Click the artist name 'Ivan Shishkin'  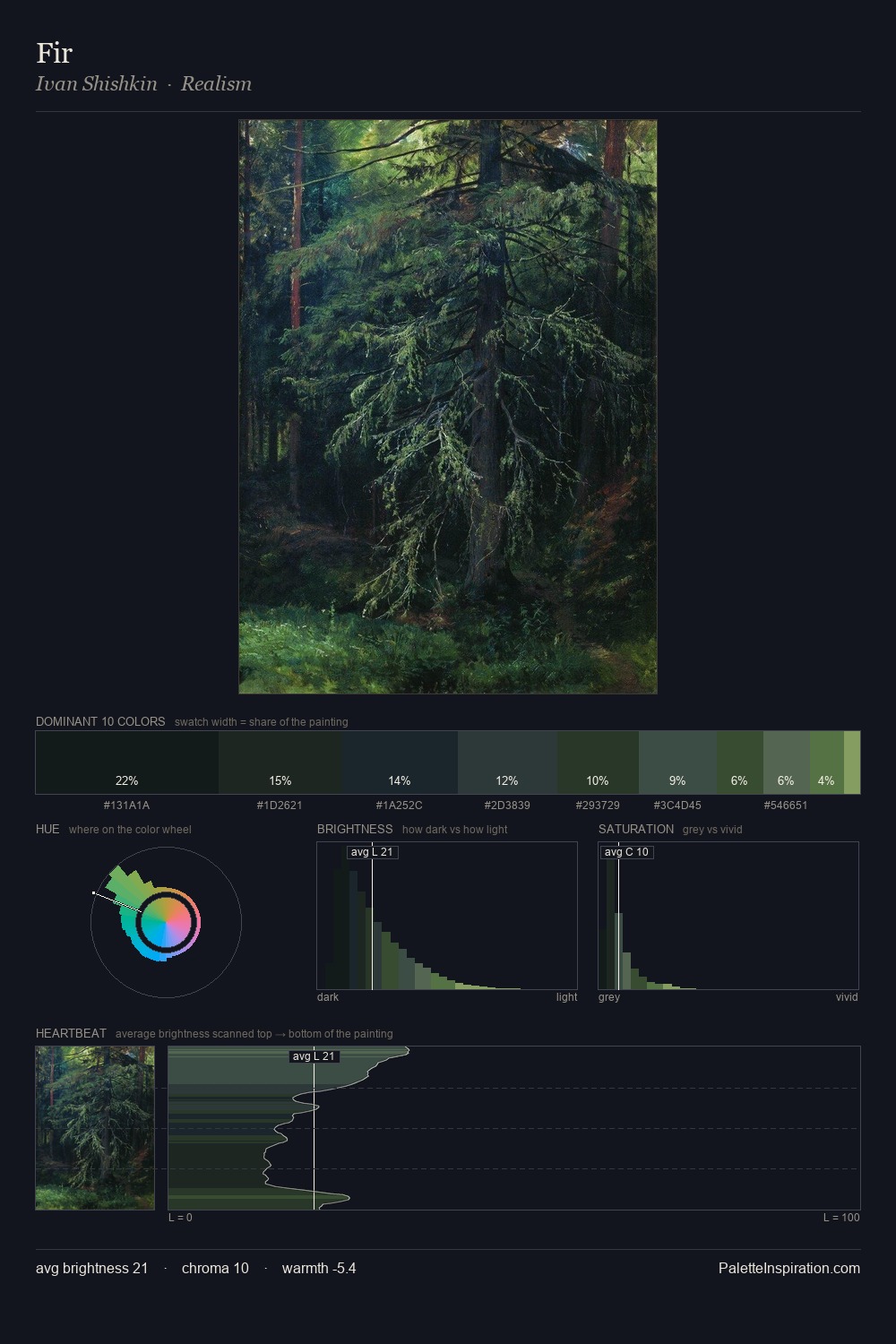pos(97,83)
